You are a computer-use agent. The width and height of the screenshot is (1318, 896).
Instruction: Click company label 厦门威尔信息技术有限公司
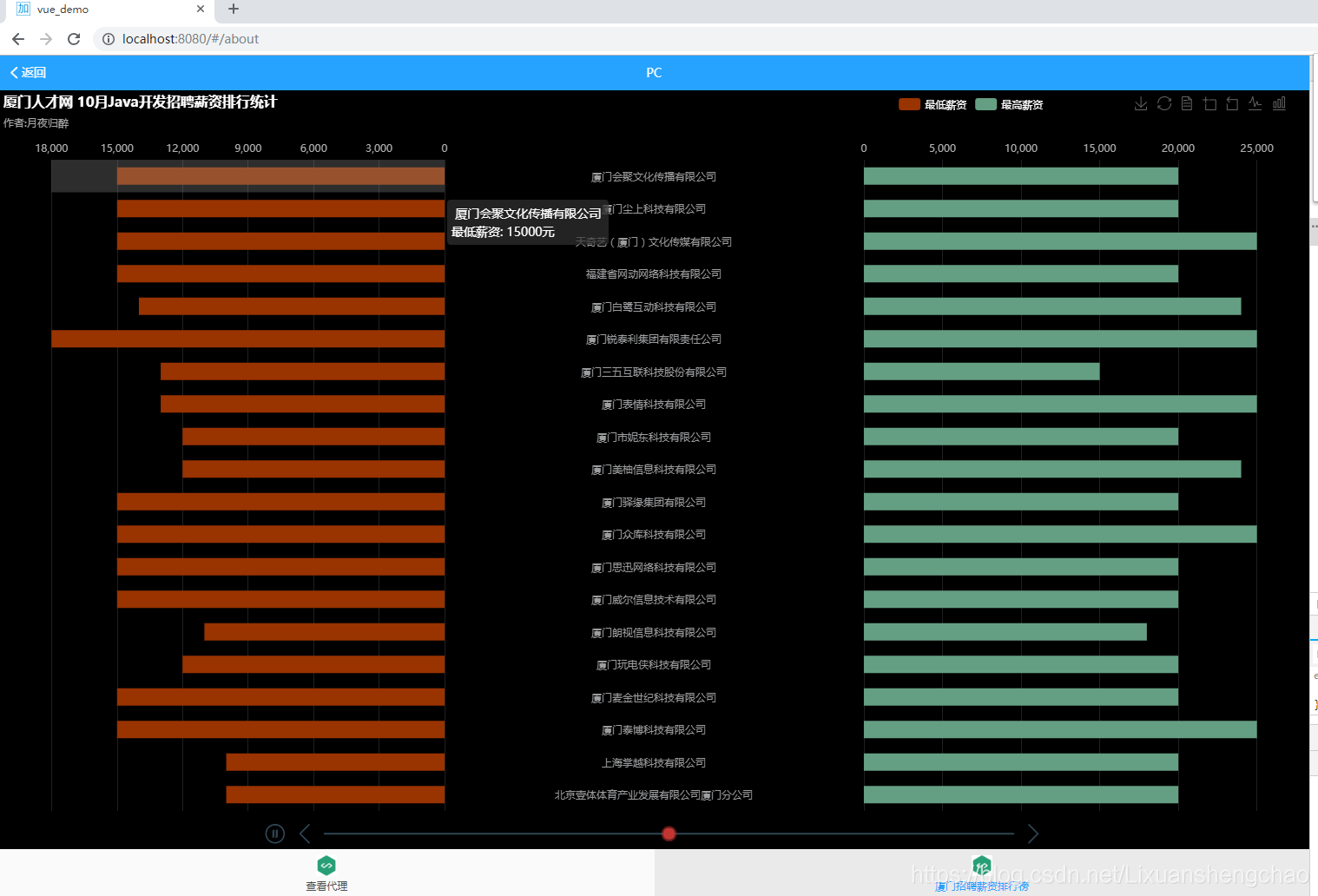[x=654, y=600]
